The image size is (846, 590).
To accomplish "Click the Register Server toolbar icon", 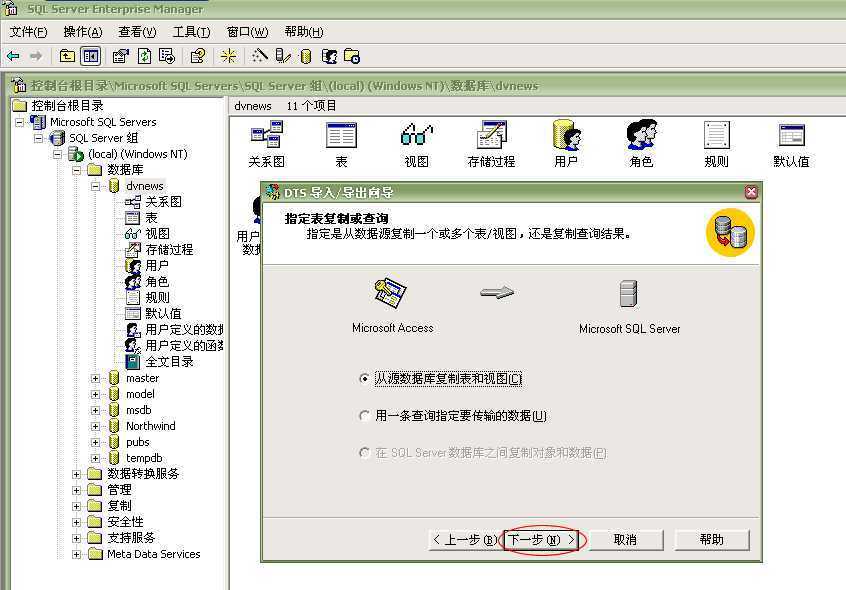I will point(283,56).
